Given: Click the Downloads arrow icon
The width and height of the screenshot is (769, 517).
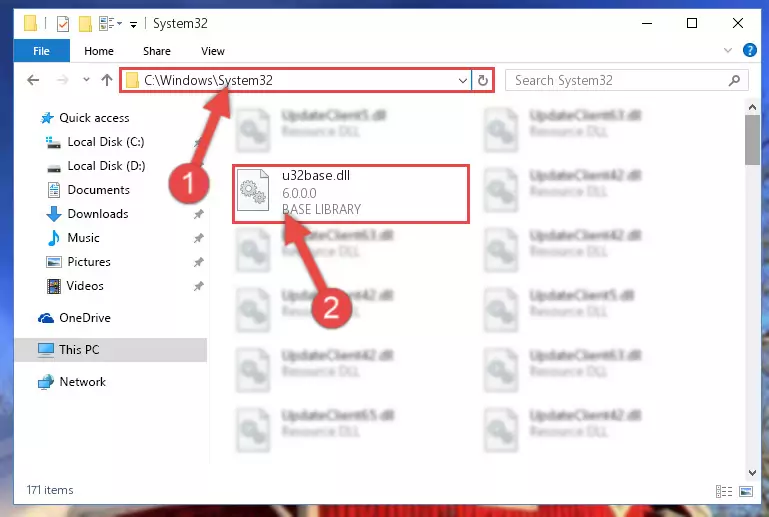Looking at the screenshot, I should point(53,214).
